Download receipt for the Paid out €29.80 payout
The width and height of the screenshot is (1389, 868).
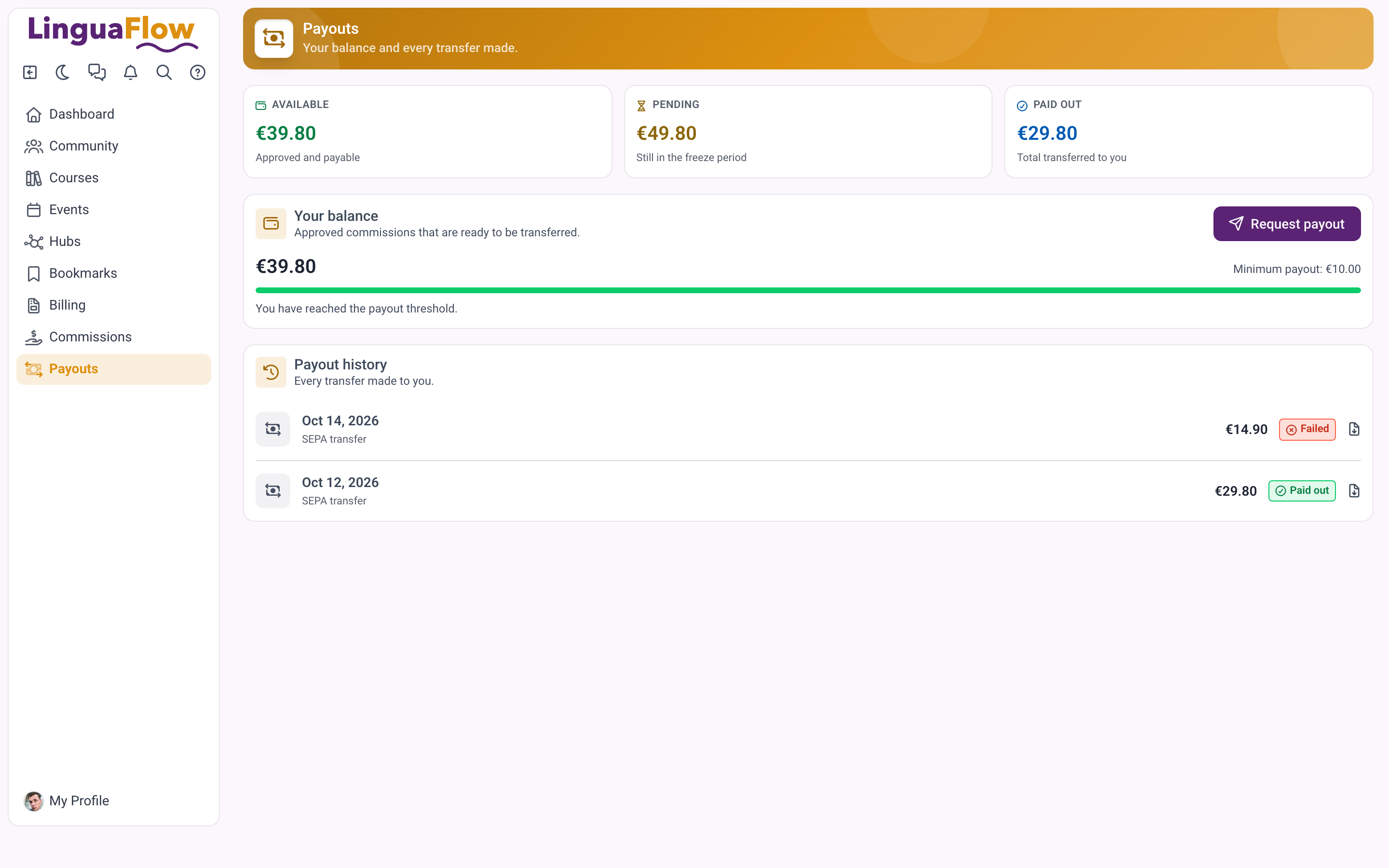tap(1354, 491)
